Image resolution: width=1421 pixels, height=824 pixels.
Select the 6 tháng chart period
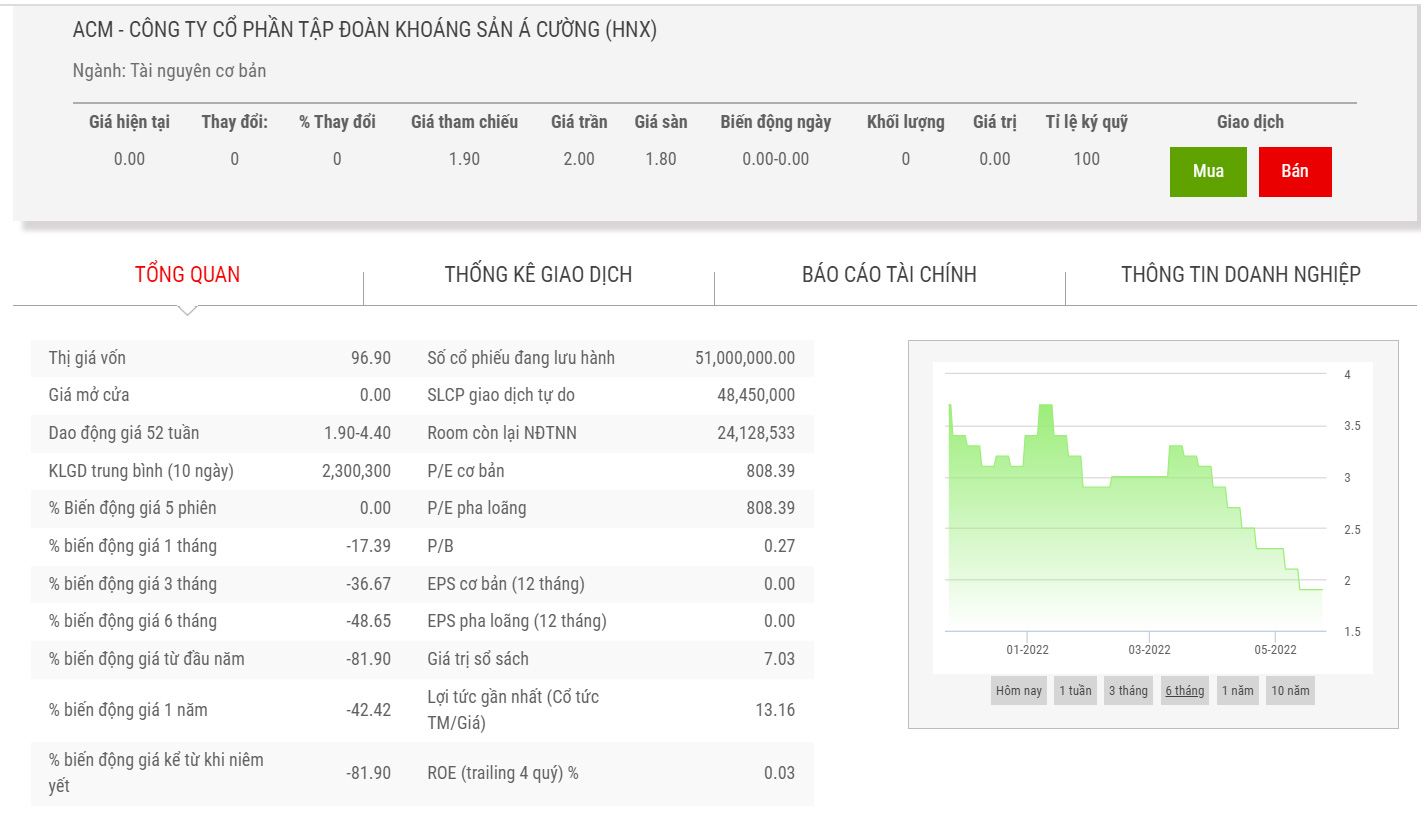tap(1184, 691)
